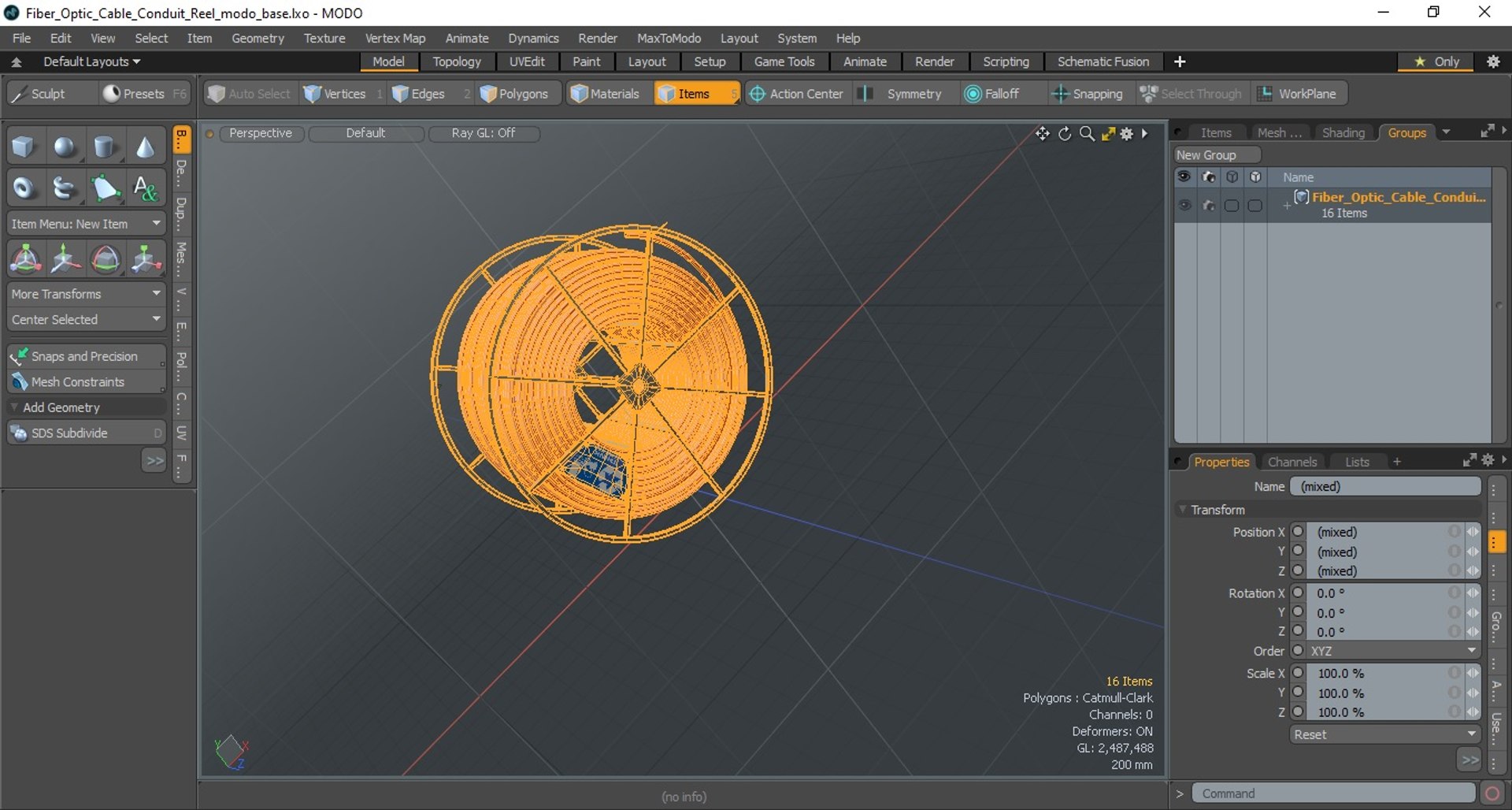Toggle Rotation X keyframe circle
The image size is (1512, 810).
tap(1299, 593)
